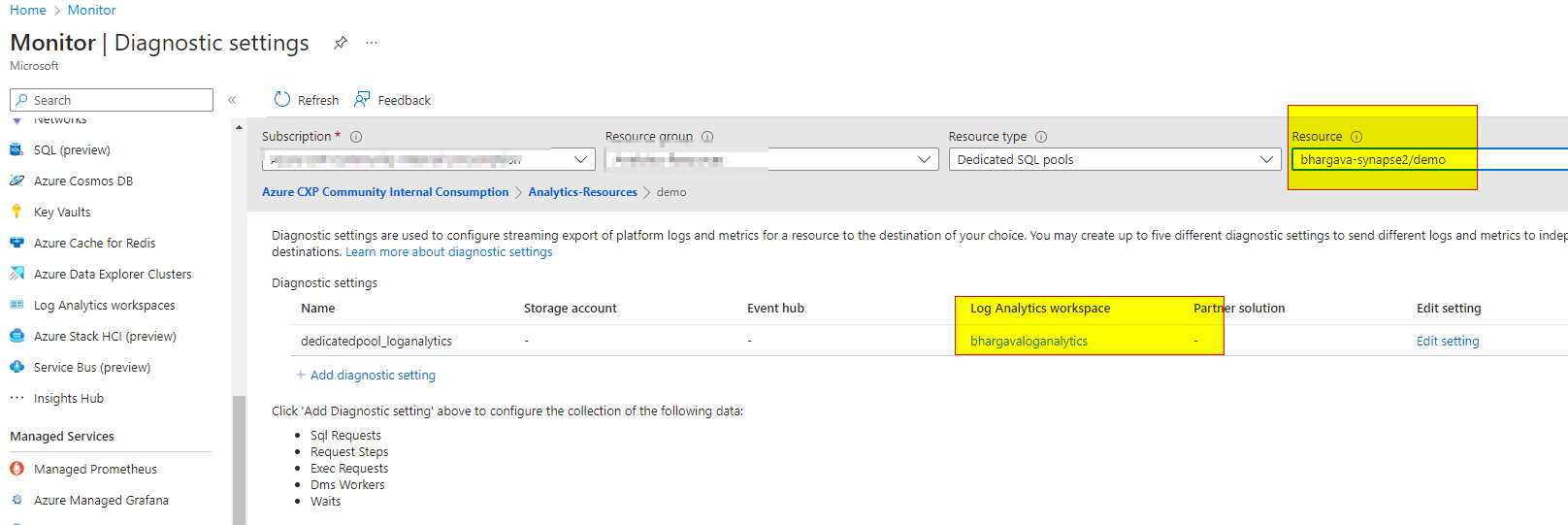Click the Key Vaults key icon

coord(16,212)
